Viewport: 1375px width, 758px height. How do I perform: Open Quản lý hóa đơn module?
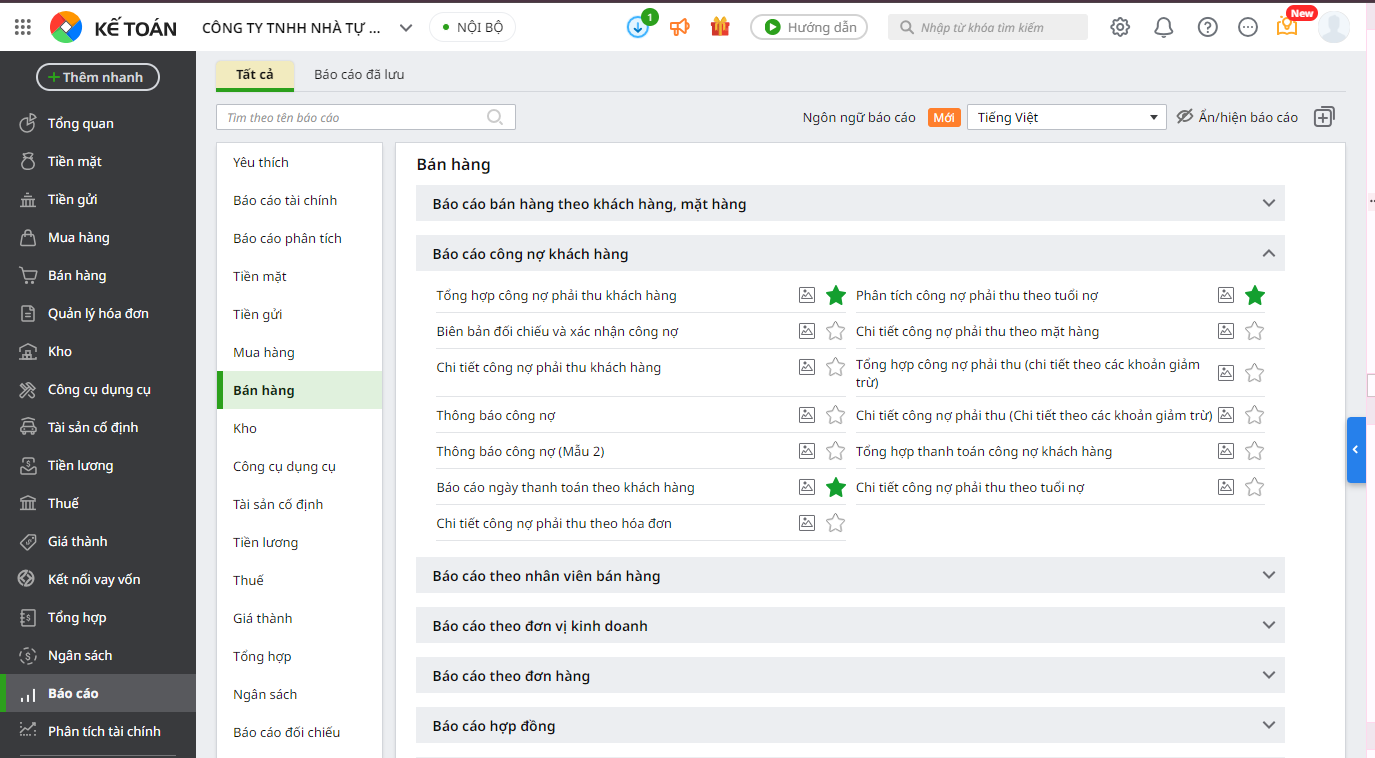98,313
